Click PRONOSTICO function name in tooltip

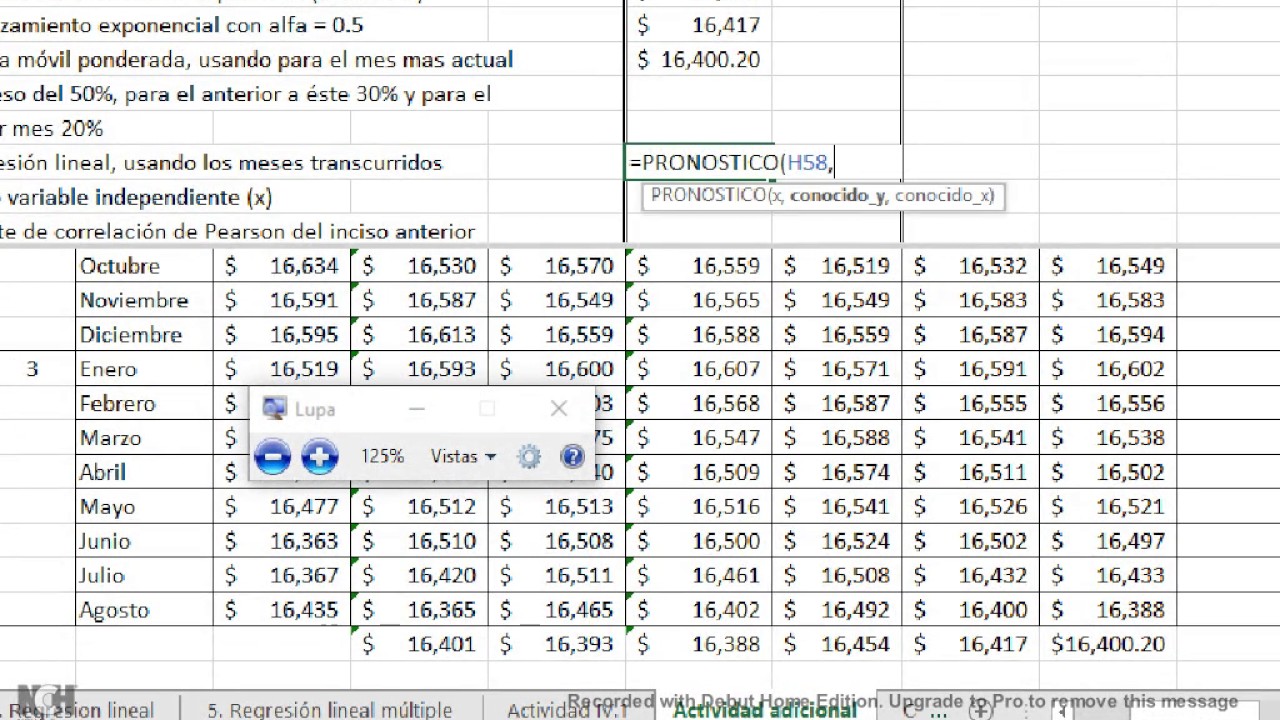707,196
